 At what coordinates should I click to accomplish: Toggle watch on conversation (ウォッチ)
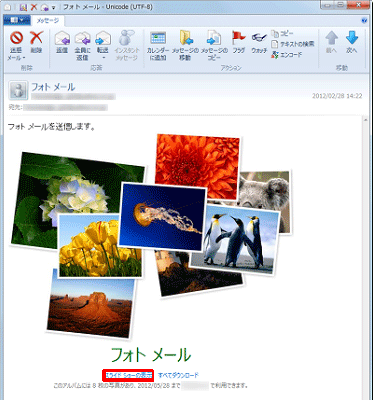(259, 43)
